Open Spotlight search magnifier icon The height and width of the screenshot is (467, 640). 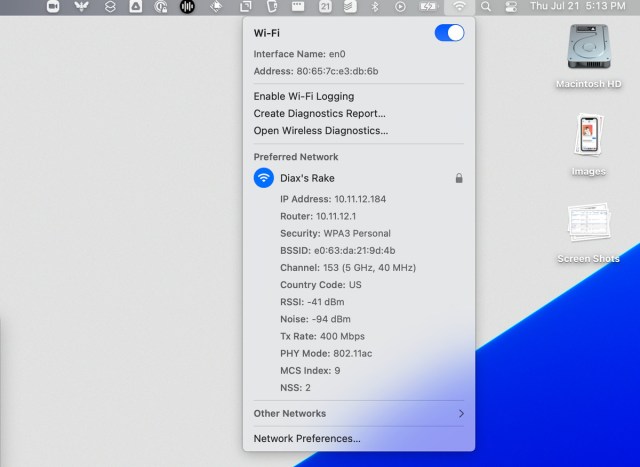tap(486, 6)
